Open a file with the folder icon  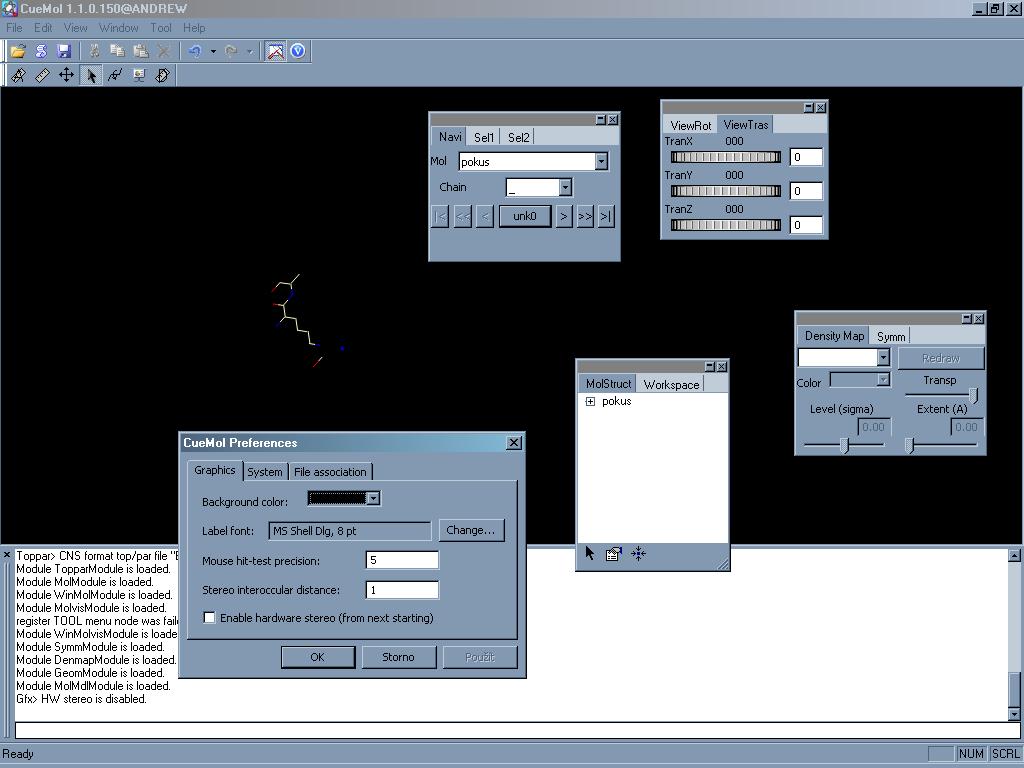(18, 51)
